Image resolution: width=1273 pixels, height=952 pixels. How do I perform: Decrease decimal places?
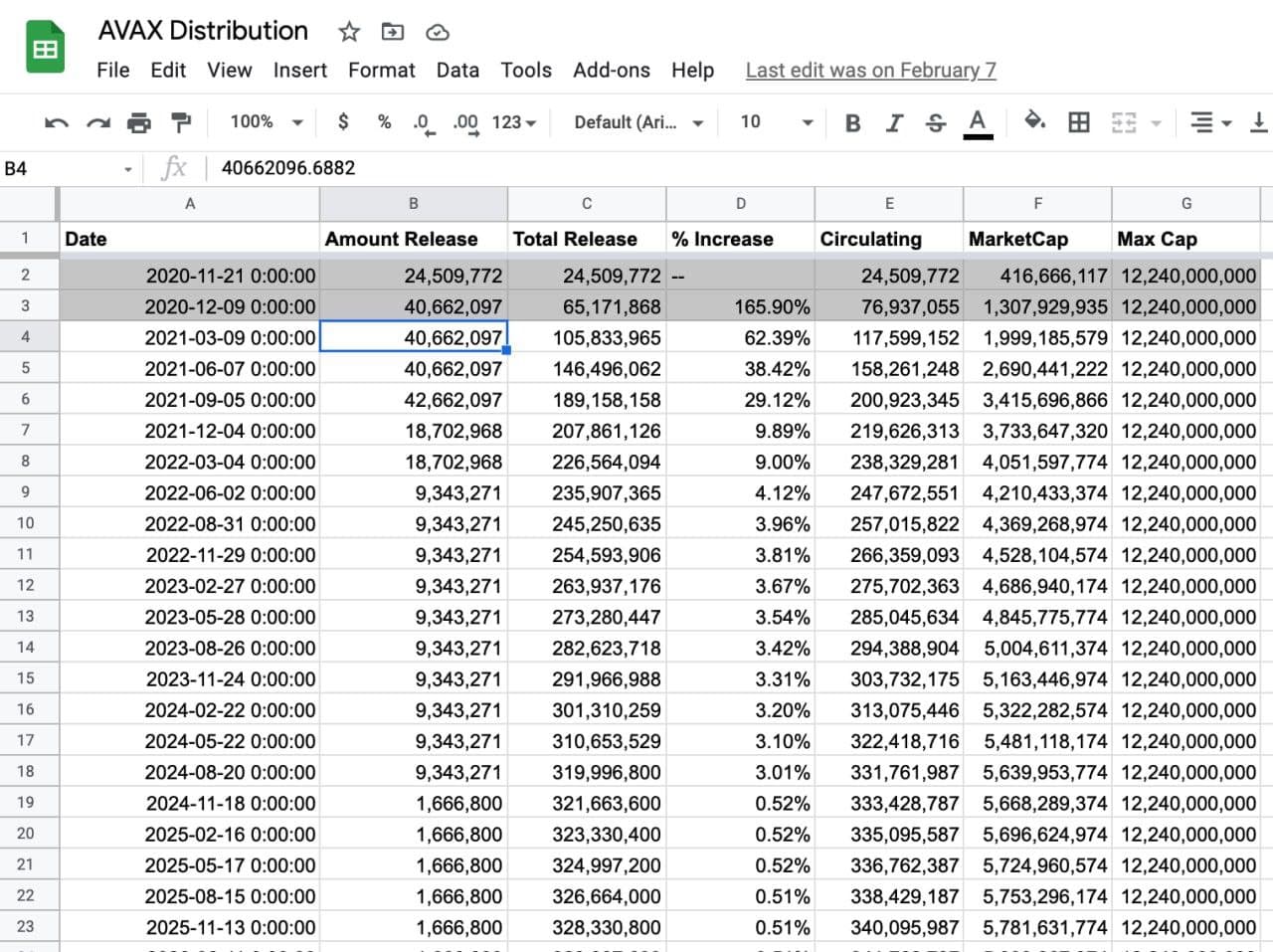(423, 123)
